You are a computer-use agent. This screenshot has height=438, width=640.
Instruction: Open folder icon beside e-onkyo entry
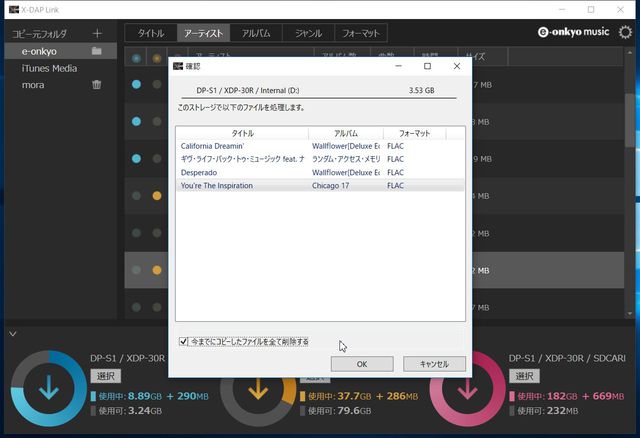coord(97,51)
